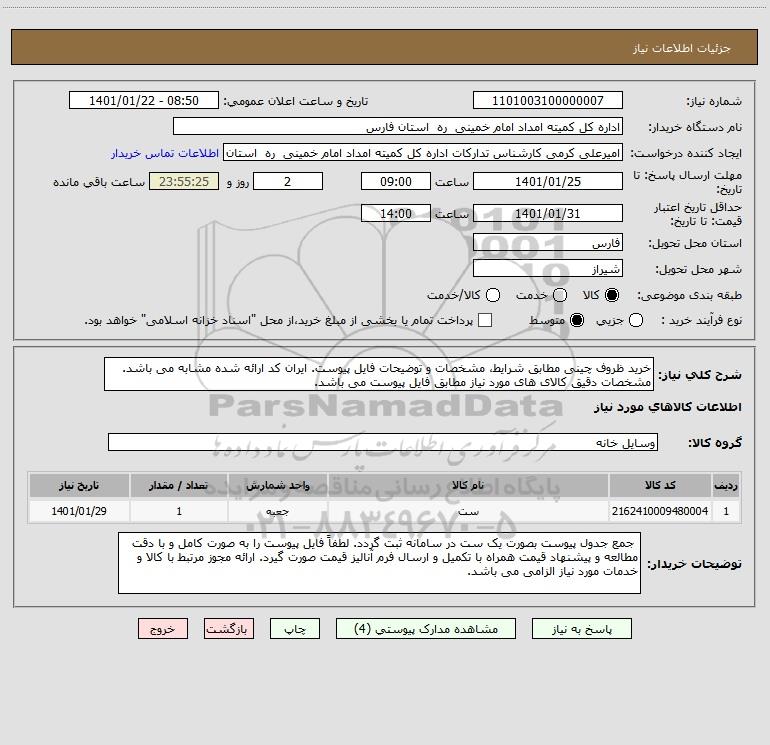Click the بازگشت back button
The width and height of the screenshot is (770, 745).
(x=229, y=629)
